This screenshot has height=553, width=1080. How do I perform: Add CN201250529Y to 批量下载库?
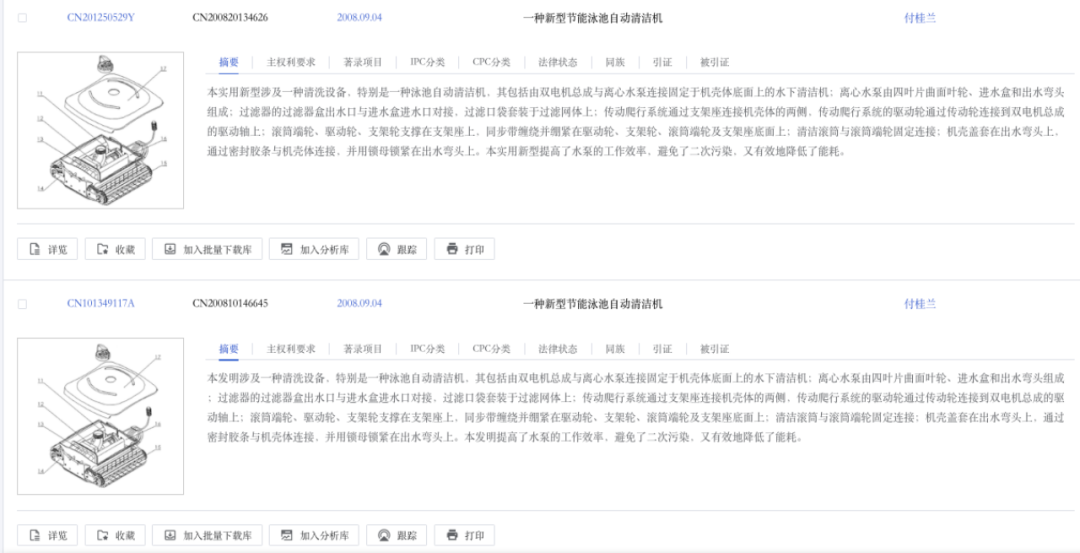[x=209, y=249]
